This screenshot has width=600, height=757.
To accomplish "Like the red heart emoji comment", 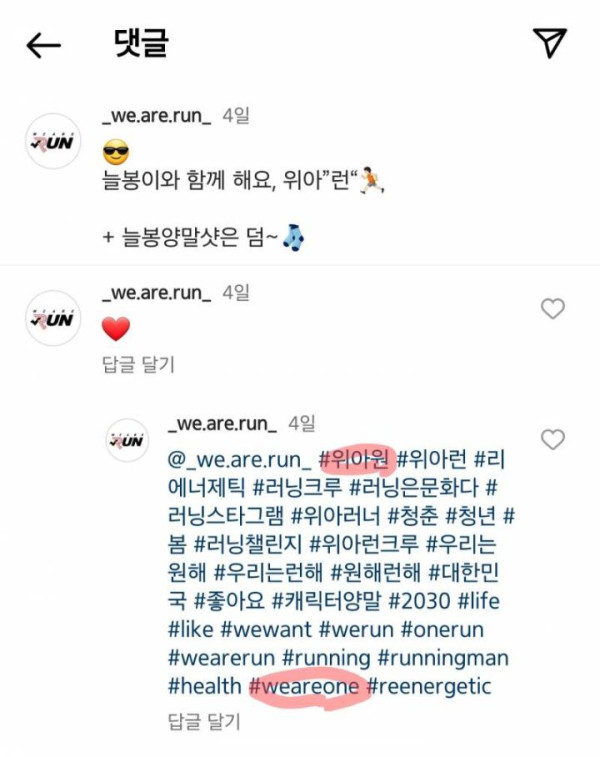I will tap(553, 308).
